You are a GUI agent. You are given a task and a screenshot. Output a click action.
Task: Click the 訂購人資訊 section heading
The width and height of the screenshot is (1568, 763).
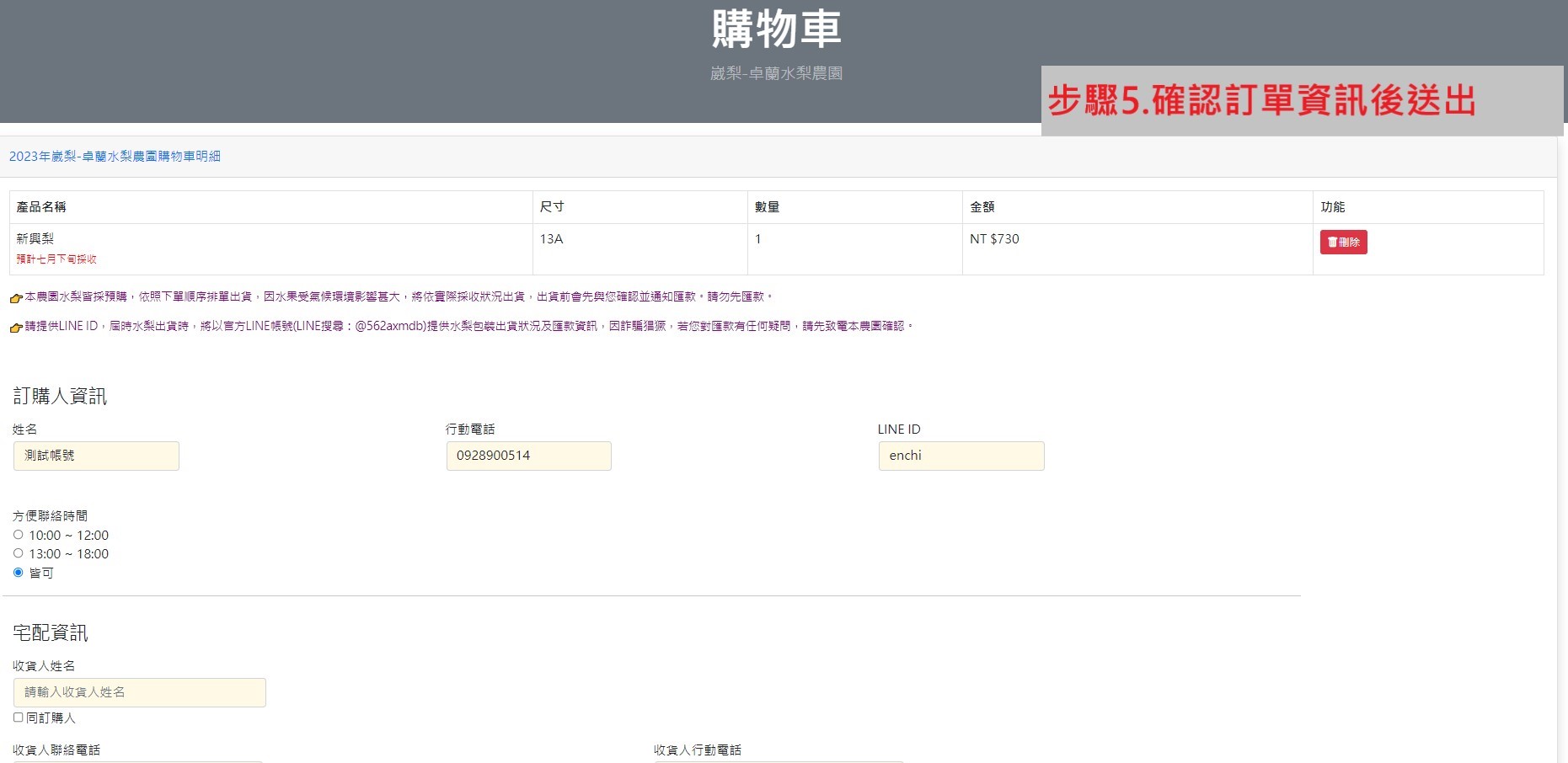pyautogui.click(x=60, y=397)
